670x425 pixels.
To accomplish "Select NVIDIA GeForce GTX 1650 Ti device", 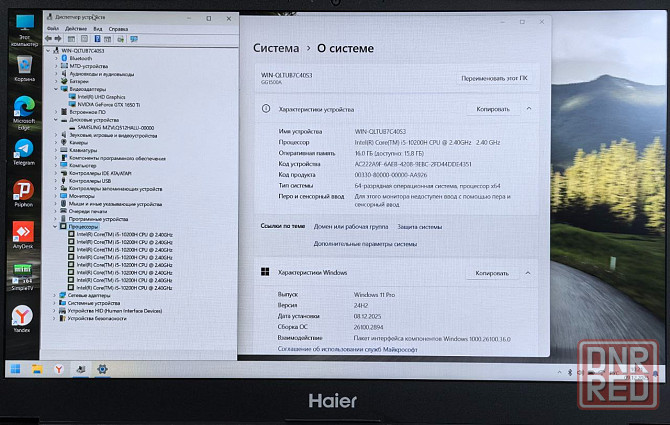I will (x=109, y=105).
